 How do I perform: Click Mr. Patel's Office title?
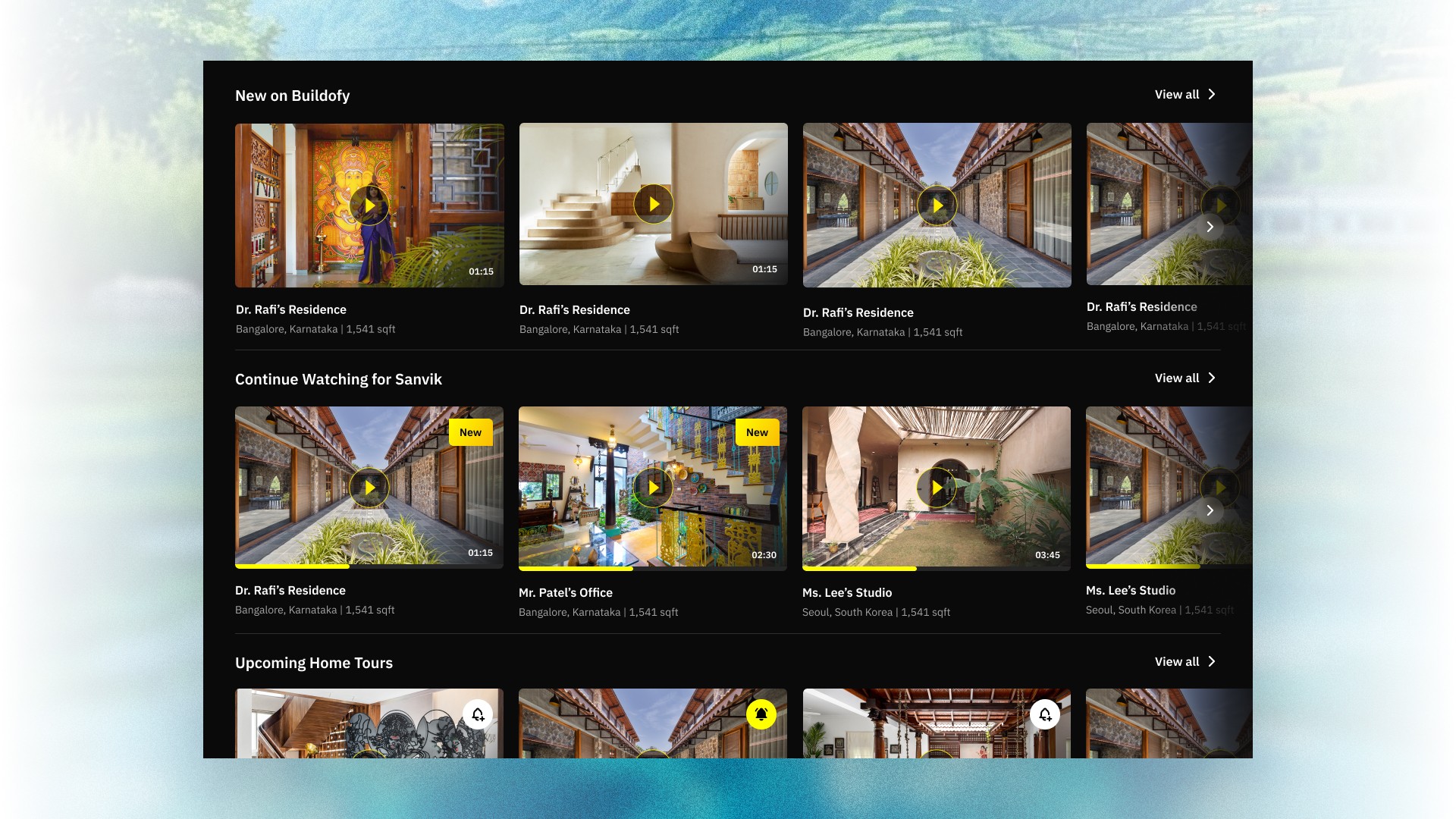click(x=565, y=593)
